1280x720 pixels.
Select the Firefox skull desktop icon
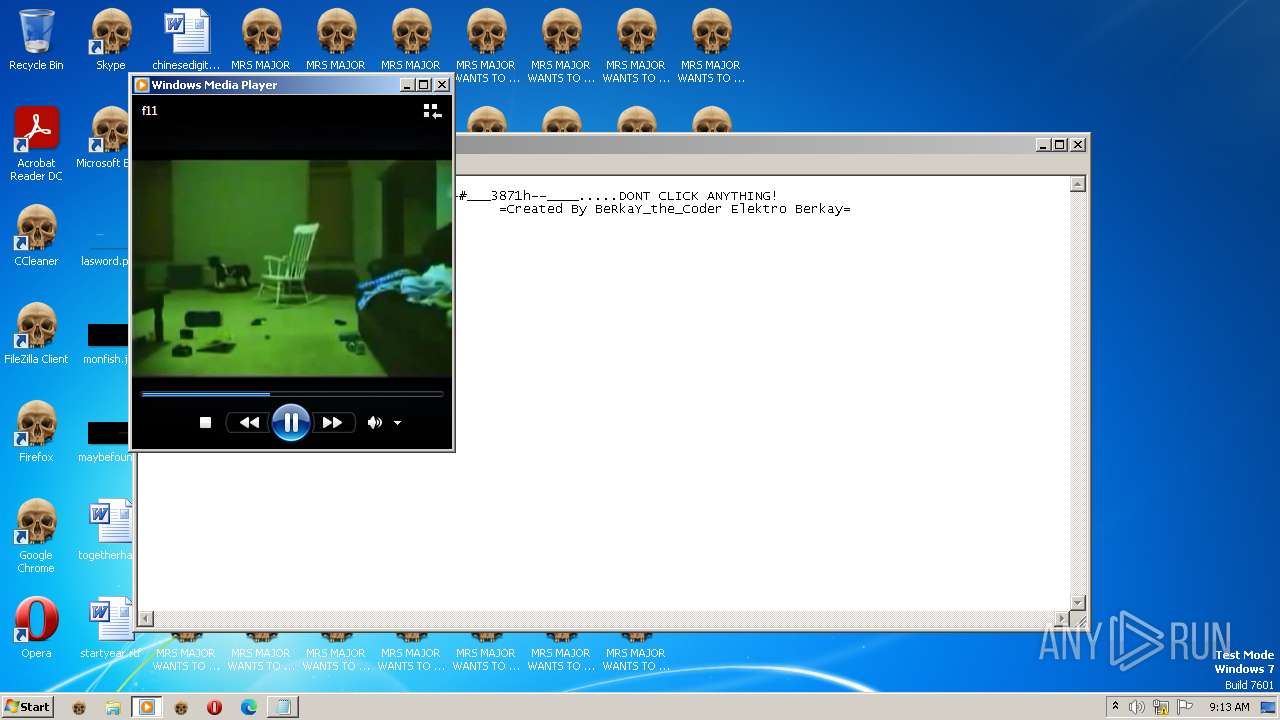(x=36, y=432)
